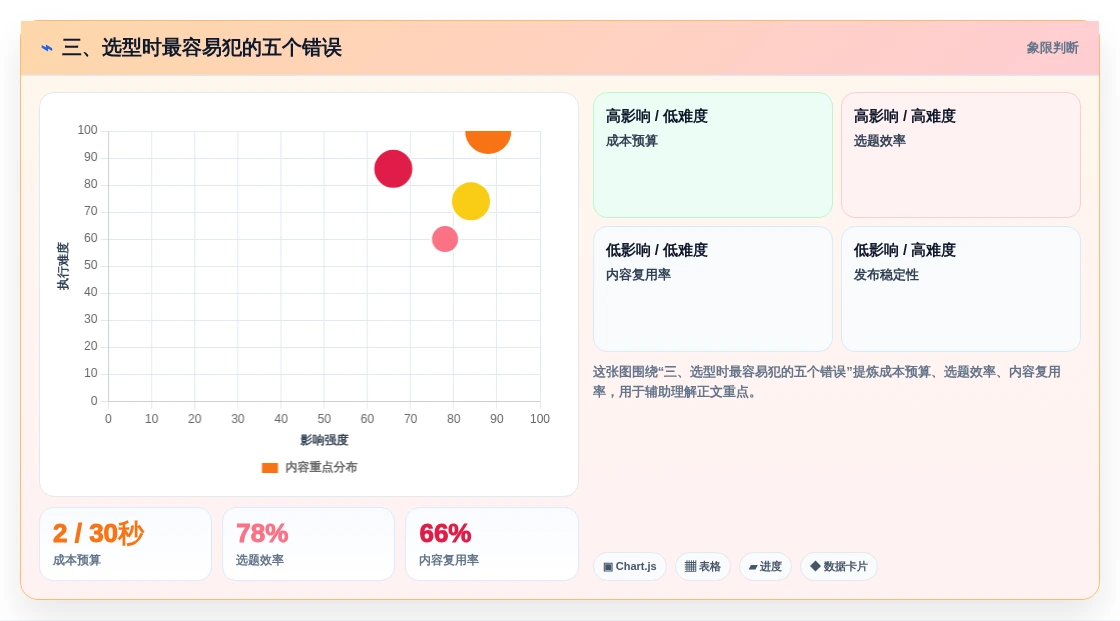
Task: Click 内容复用率 text in the quadrant card
Action: (x=638, y=275)
